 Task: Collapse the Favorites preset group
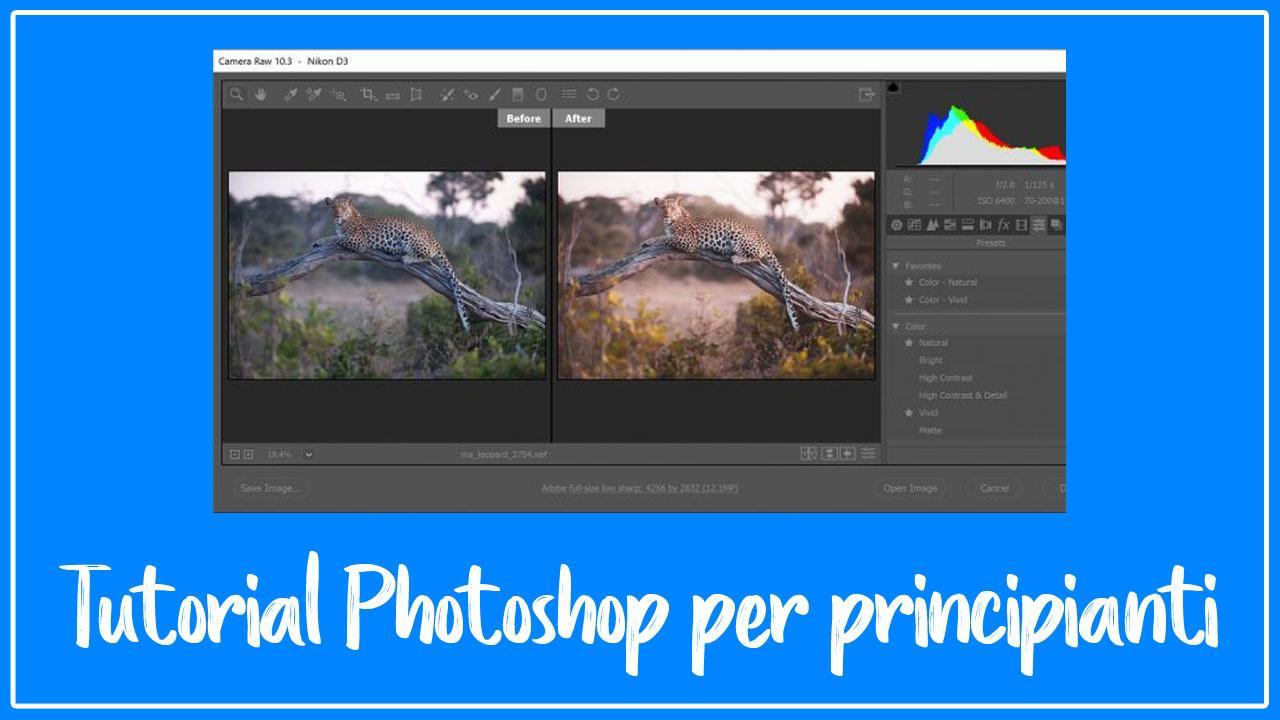[895, 266]
